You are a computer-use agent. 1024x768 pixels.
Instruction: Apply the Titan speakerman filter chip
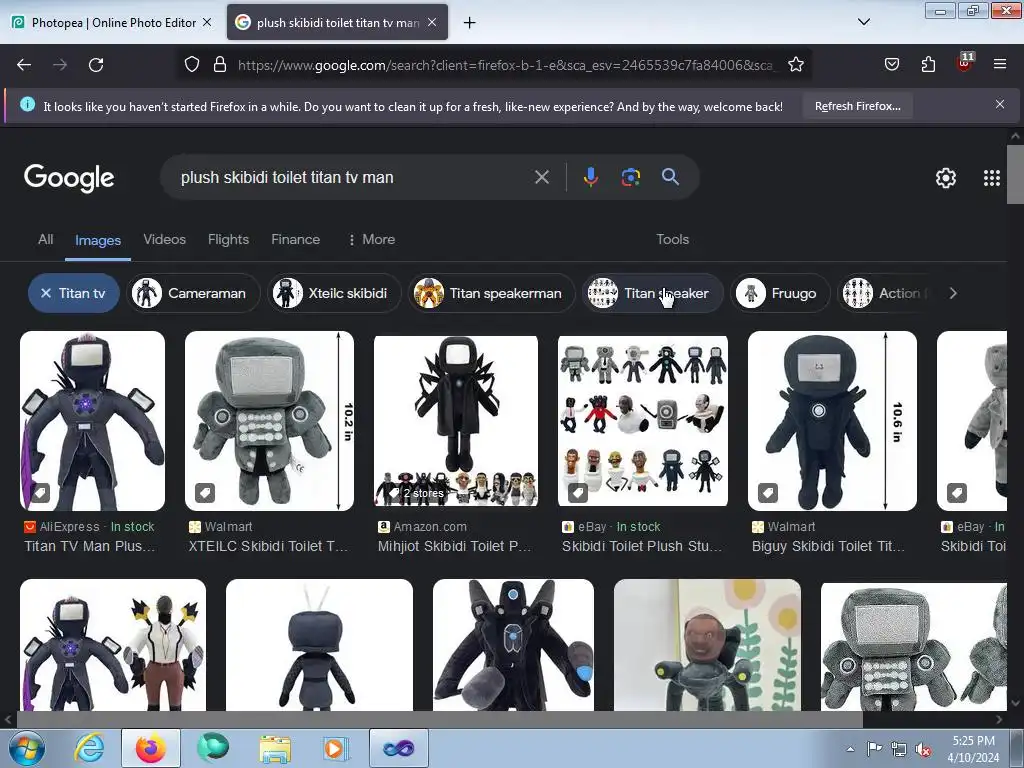click(492, 293)
